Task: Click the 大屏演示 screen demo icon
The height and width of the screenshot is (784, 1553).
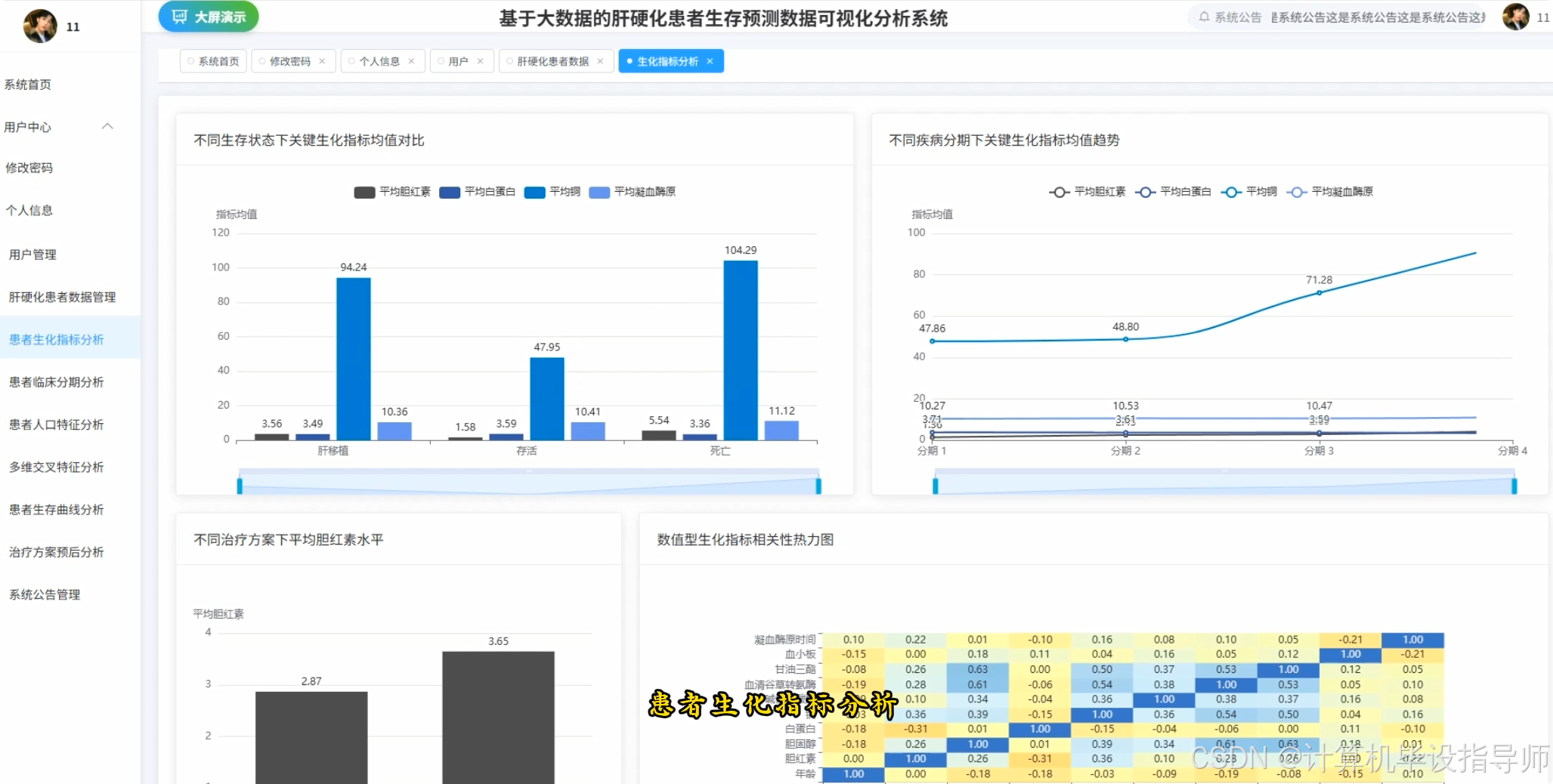Action: [x=178, y=16]
